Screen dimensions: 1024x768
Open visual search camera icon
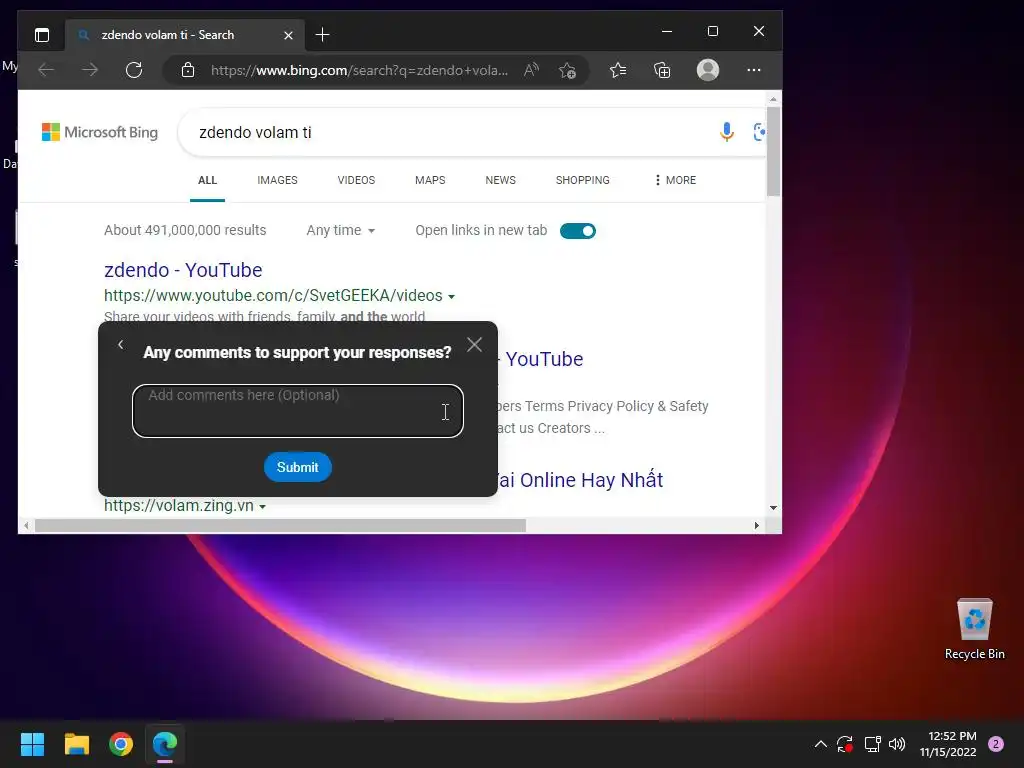759,132
